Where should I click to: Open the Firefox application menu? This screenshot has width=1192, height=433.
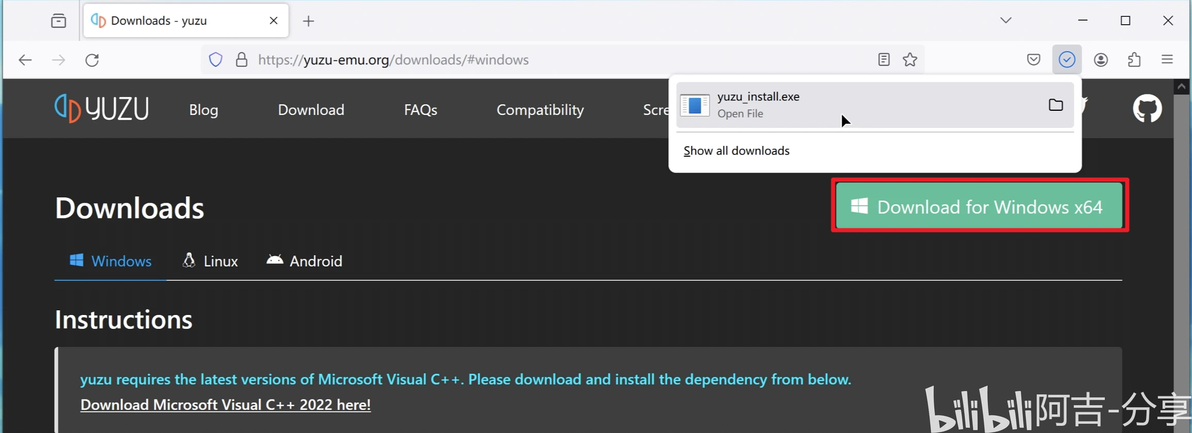[1167, 60]
